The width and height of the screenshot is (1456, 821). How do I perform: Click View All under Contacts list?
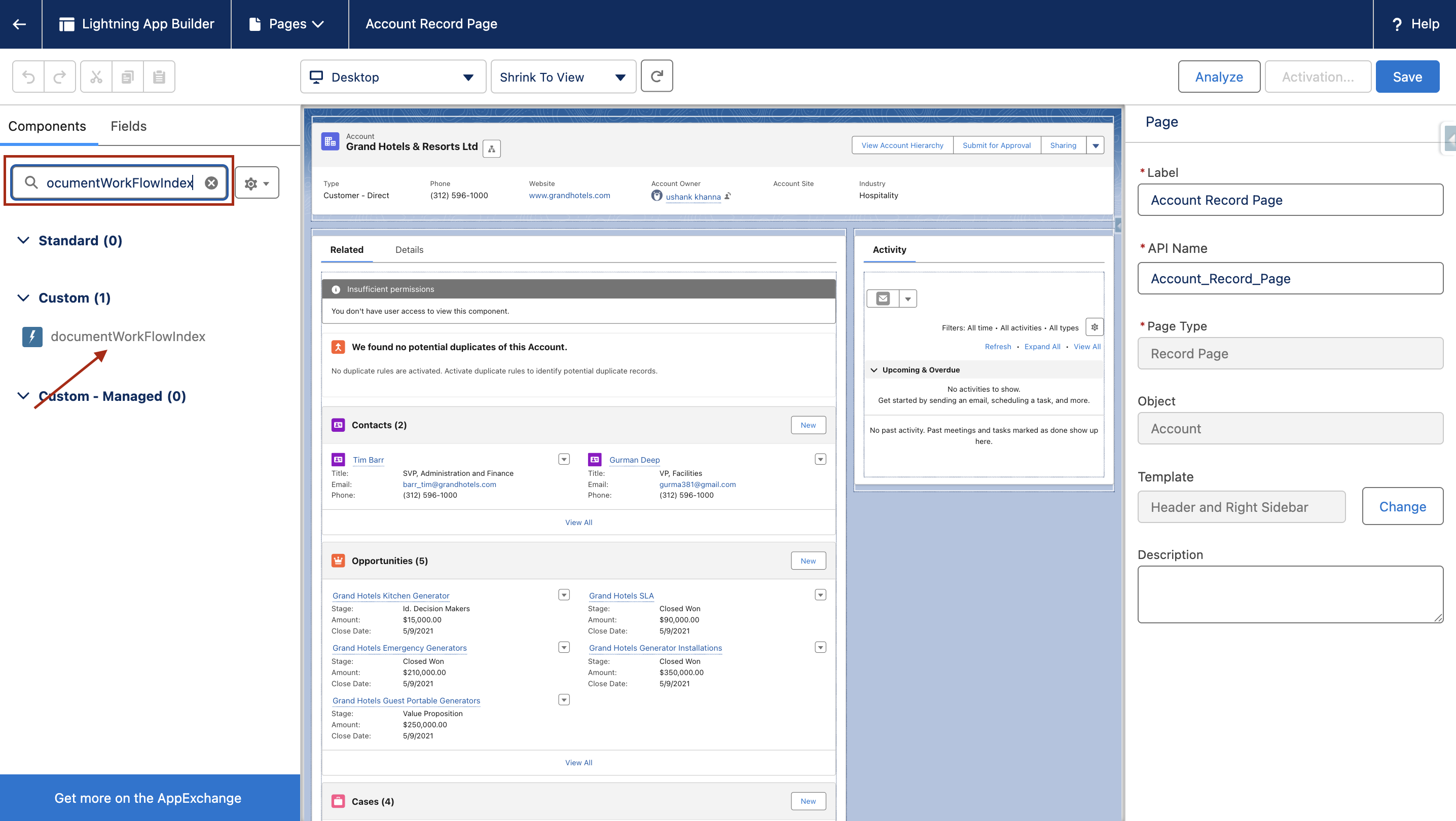[x=579, y=522]
